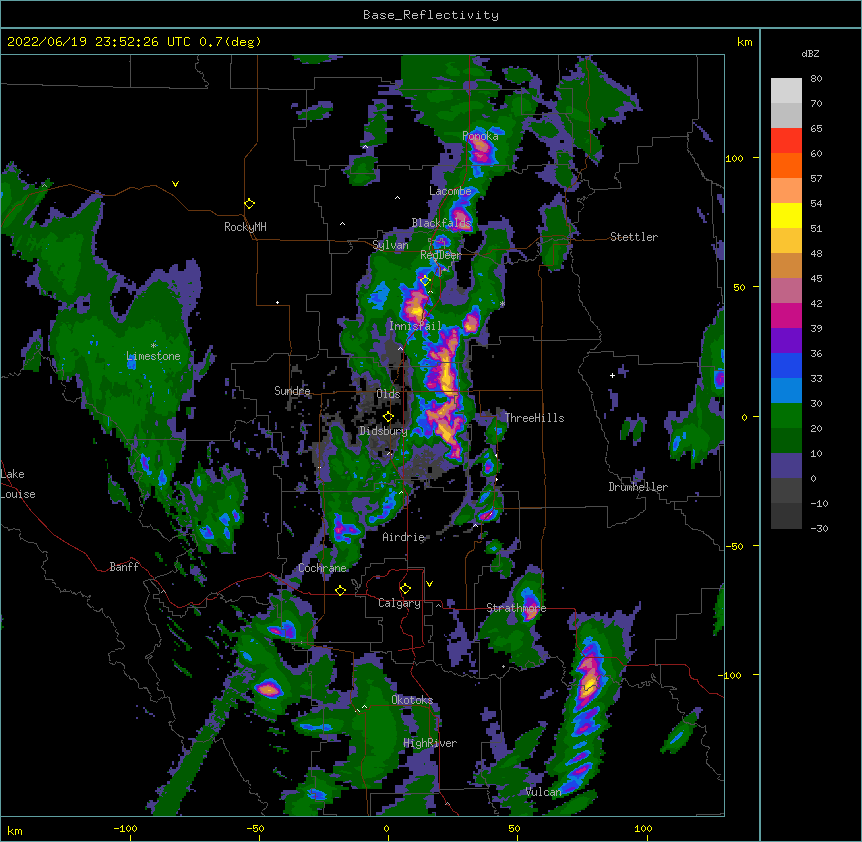Image resolution: width=862 pixels, height=842 pixels.
Task: Click the ThreeHills town label
Action: tap(534, 418)
